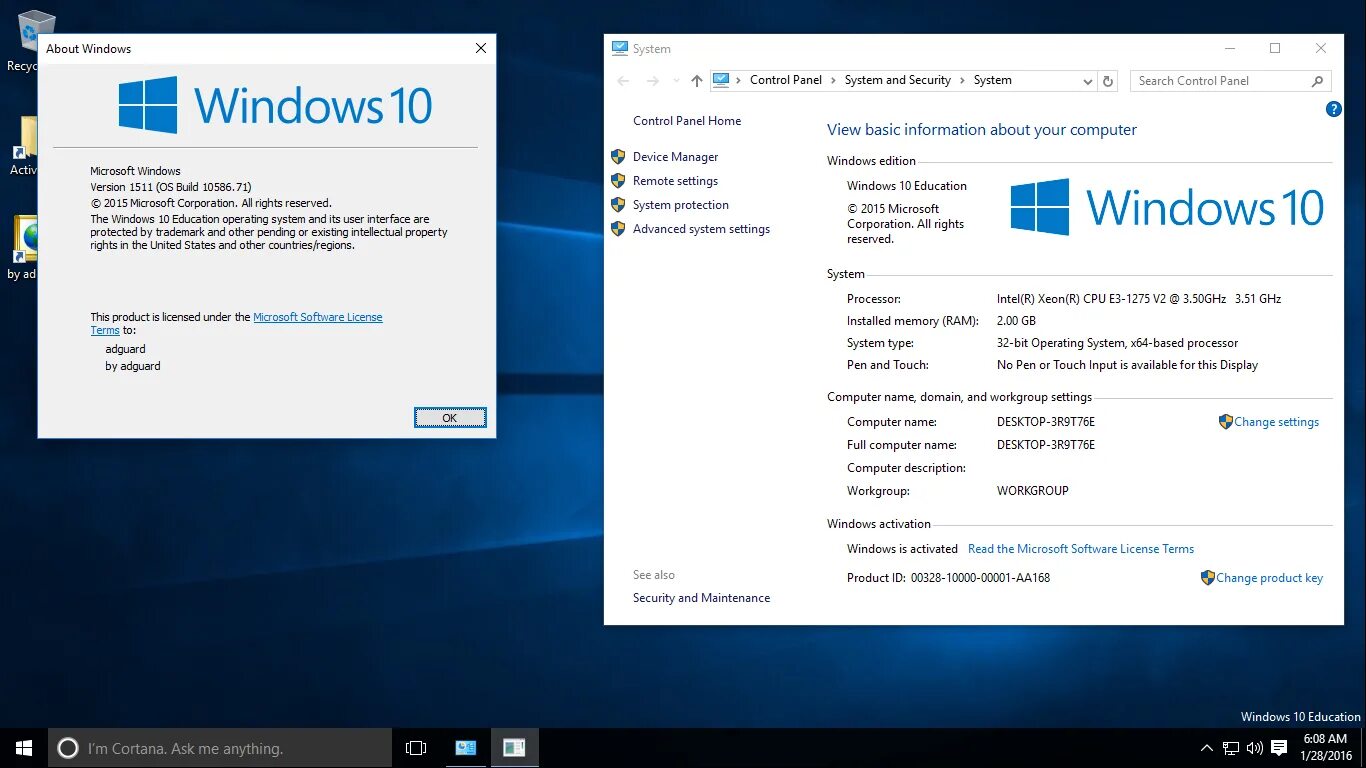Click the search magnifier icon in Control Panel
Screen dimensions: 1366x768
click(x=1317, y=81)
